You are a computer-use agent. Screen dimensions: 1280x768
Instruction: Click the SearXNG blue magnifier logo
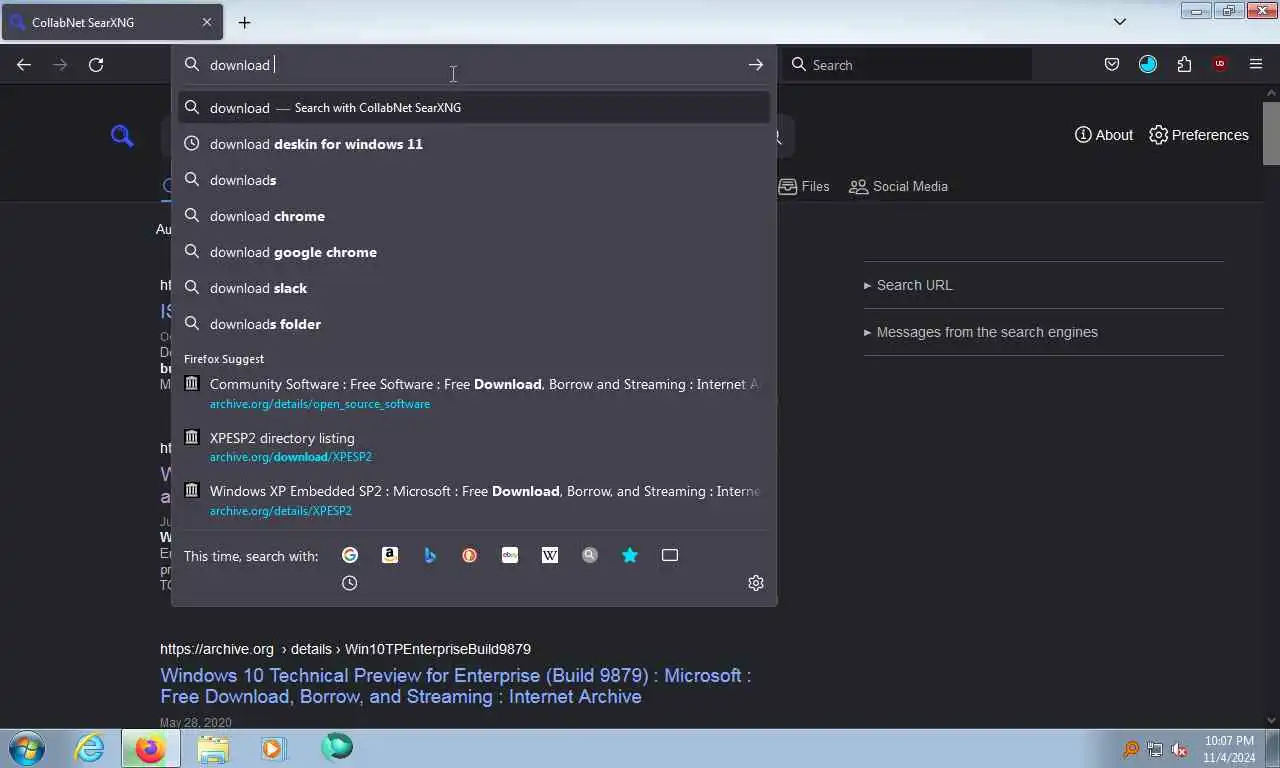(x=122, y=136)
